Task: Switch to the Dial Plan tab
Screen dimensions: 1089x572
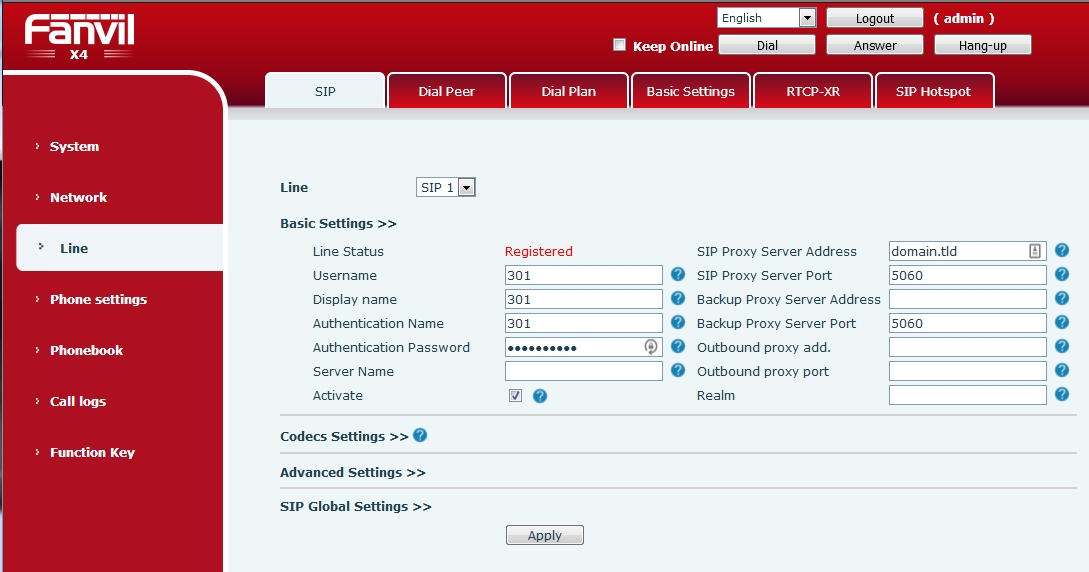Action: (x=568, y=91)
